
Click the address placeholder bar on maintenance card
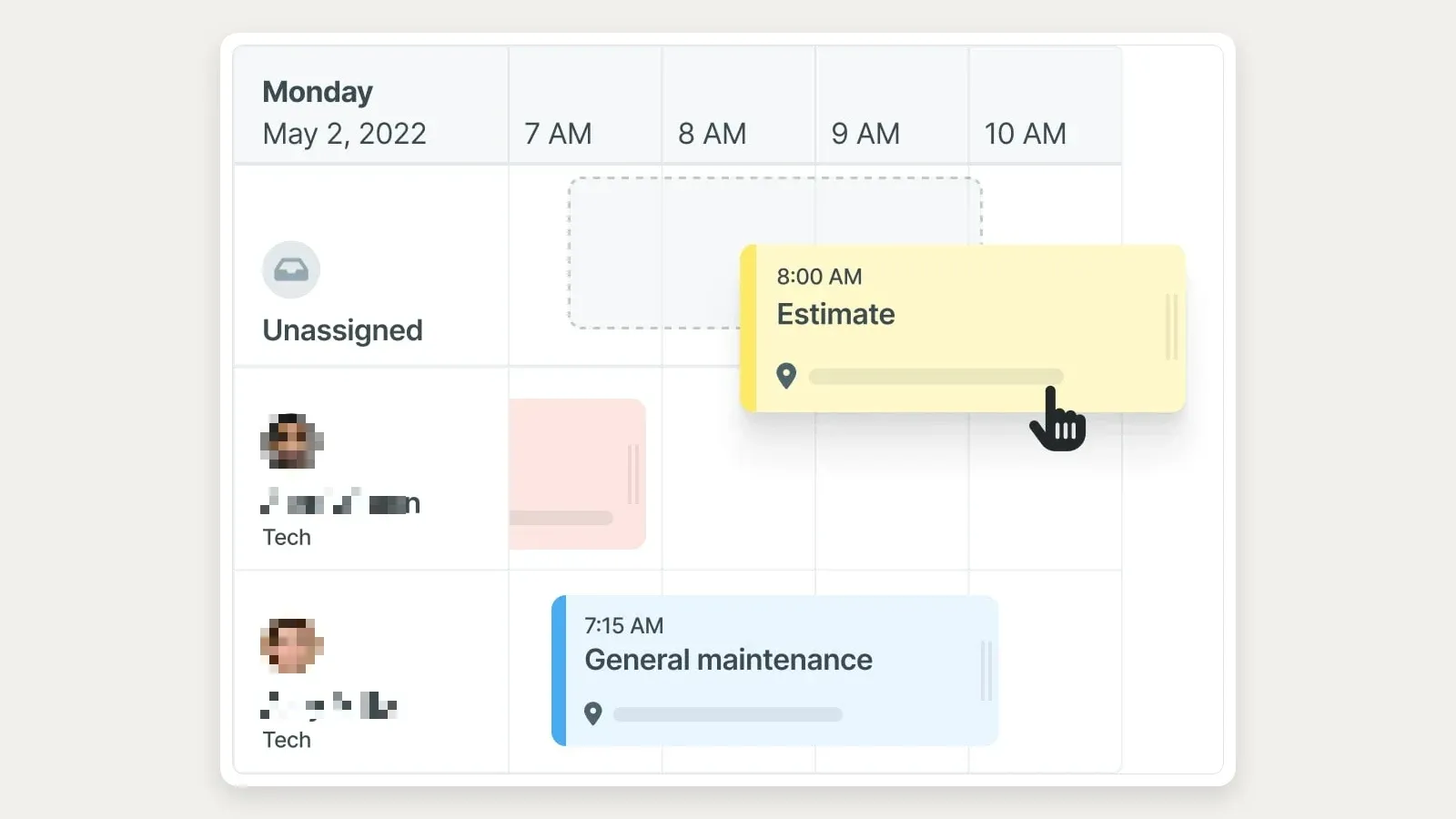pos(728,714)
